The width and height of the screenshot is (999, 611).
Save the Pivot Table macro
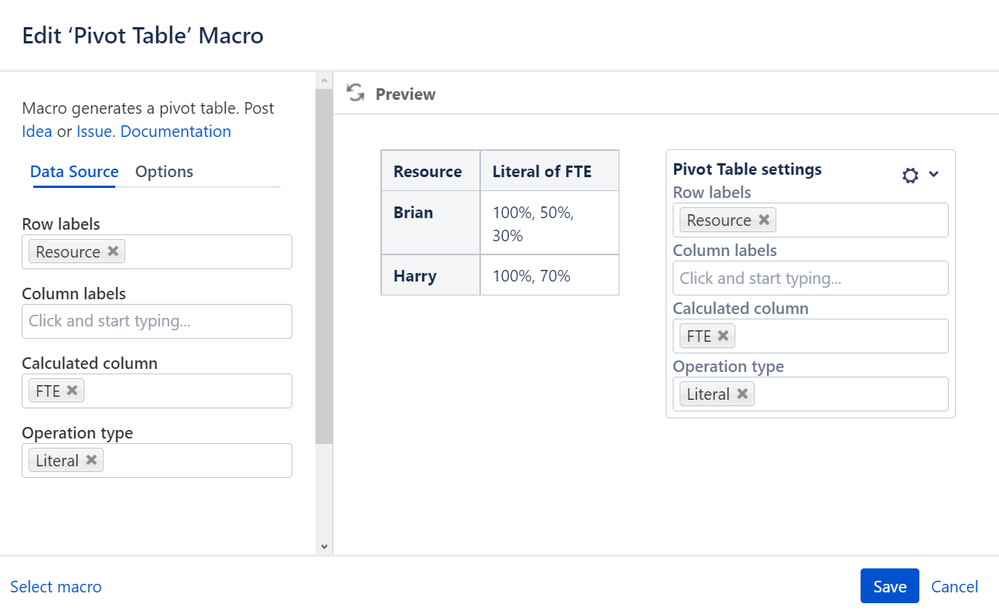[x=889, y=586]
